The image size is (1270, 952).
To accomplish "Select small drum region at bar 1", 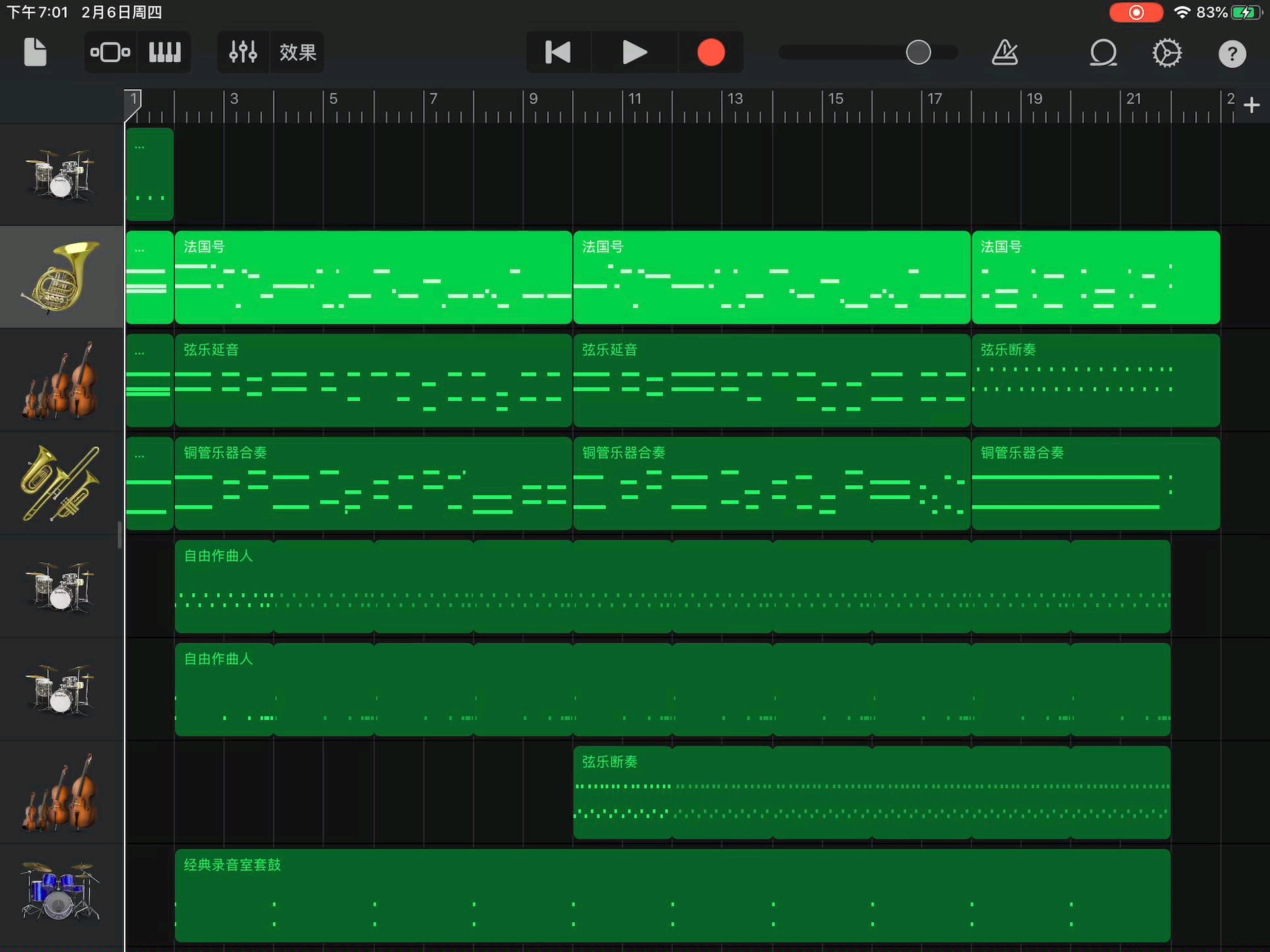I will point(150,174).
